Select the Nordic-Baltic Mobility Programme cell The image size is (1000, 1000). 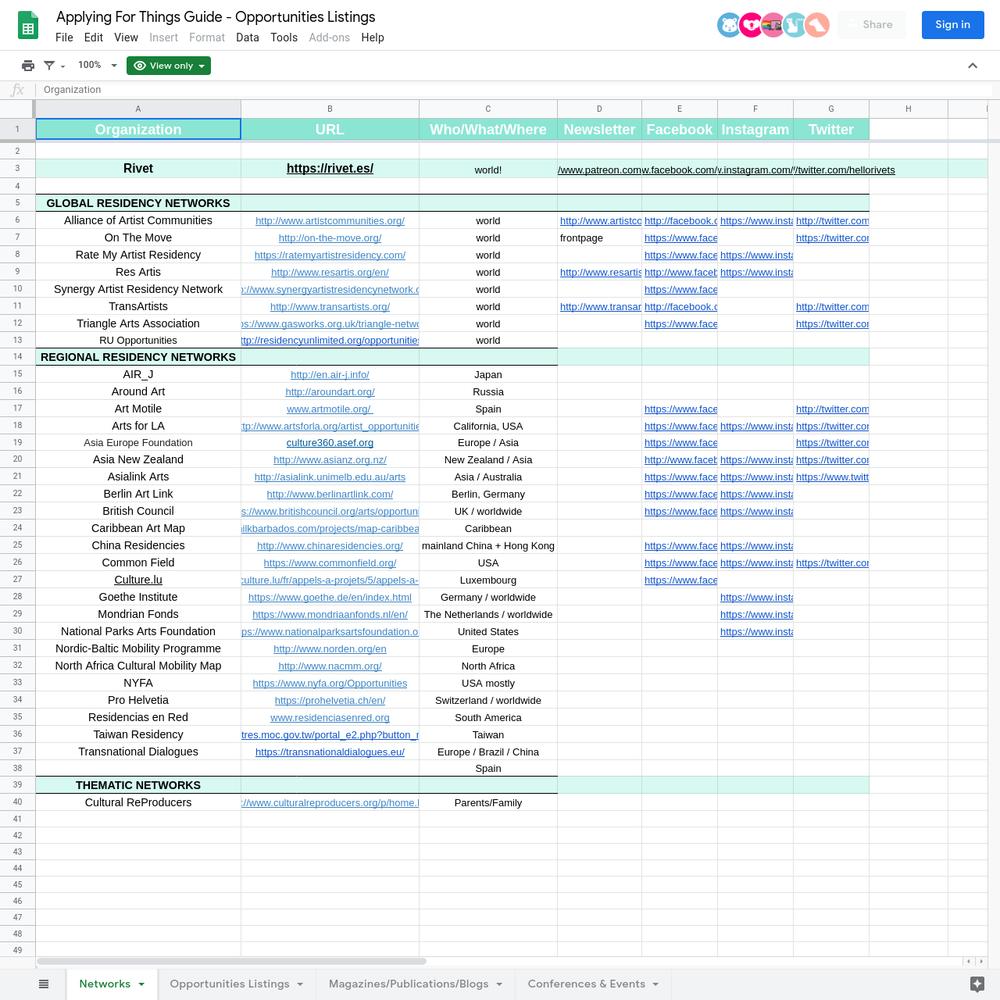[138, 649]
